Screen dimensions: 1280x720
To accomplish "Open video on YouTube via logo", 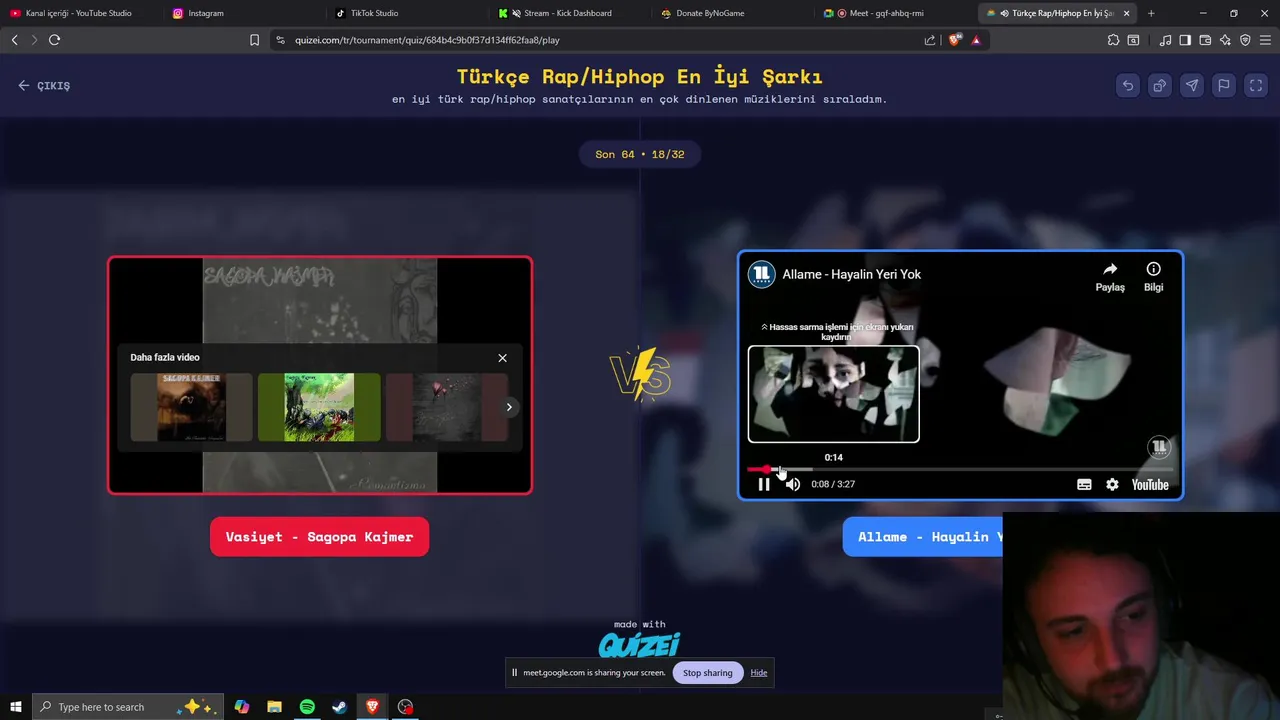I will [x=1150, y=484].
